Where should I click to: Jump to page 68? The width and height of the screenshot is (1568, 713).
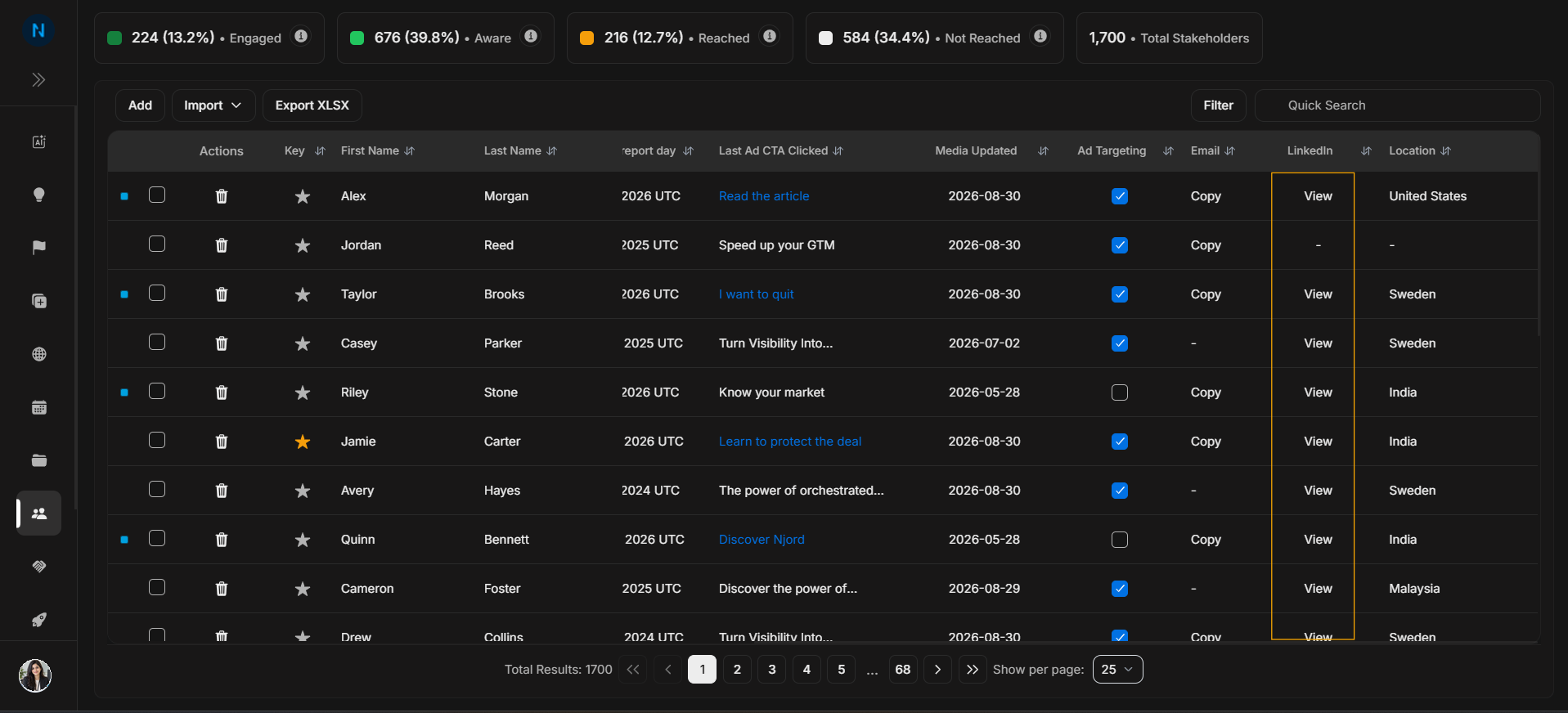(902, 670)
